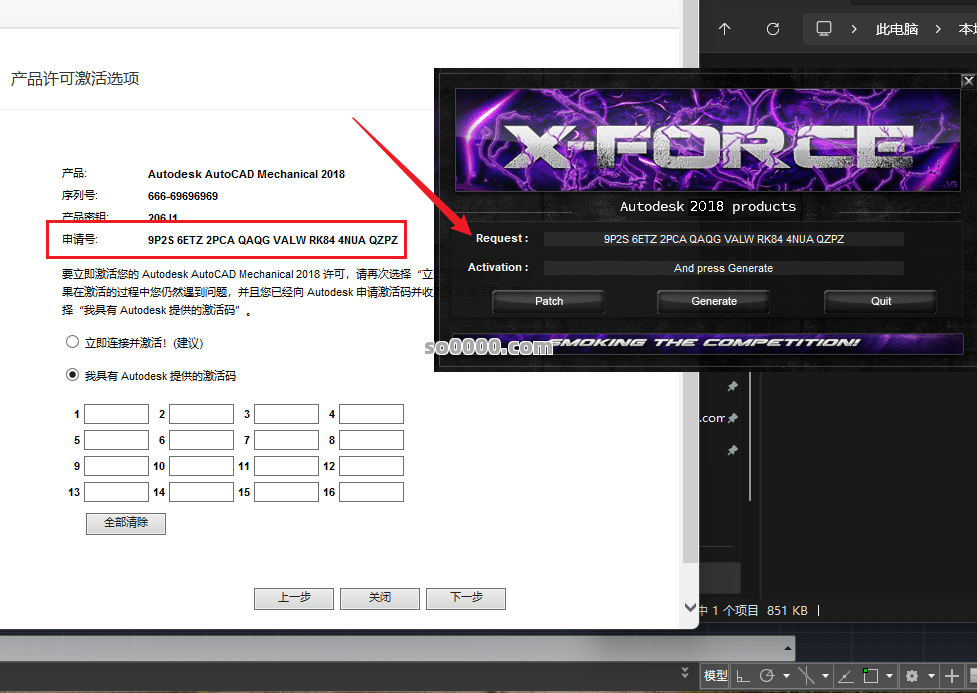This screenshot has height=693, width=977.
Task: Click the monitor icon in the address bar
Action: click(x=824, y=29)
